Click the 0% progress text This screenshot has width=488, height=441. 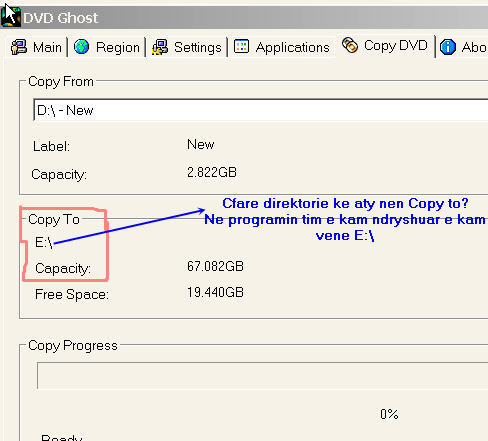(389, 414)
